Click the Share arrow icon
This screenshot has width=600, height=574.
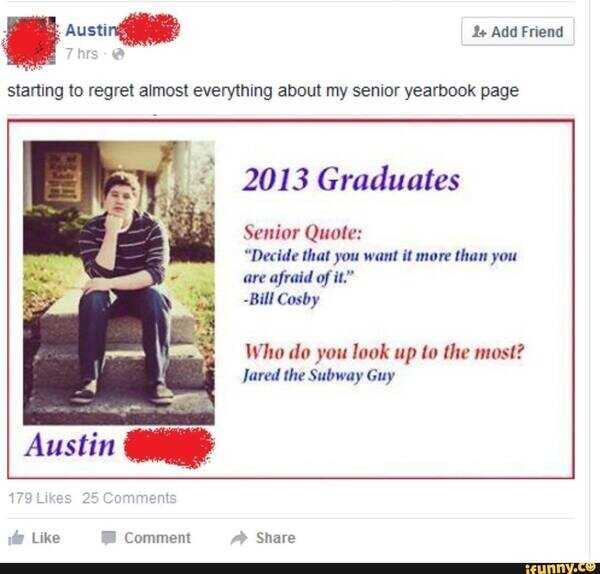click(239, 538)
